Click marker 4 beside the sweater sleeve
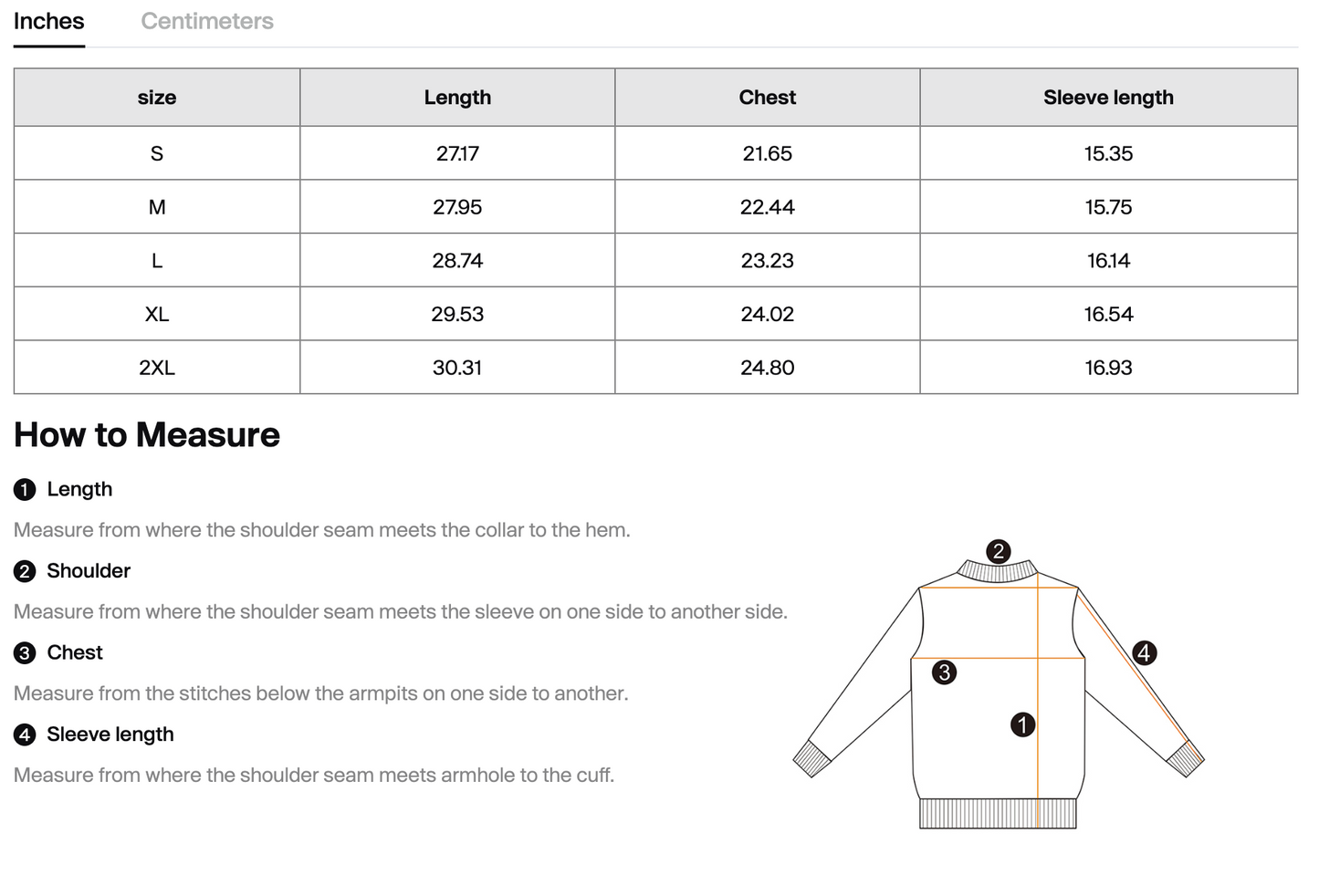Viewport: 1319px width, 896px height. pyautogui.click(x=1144, y=652)
